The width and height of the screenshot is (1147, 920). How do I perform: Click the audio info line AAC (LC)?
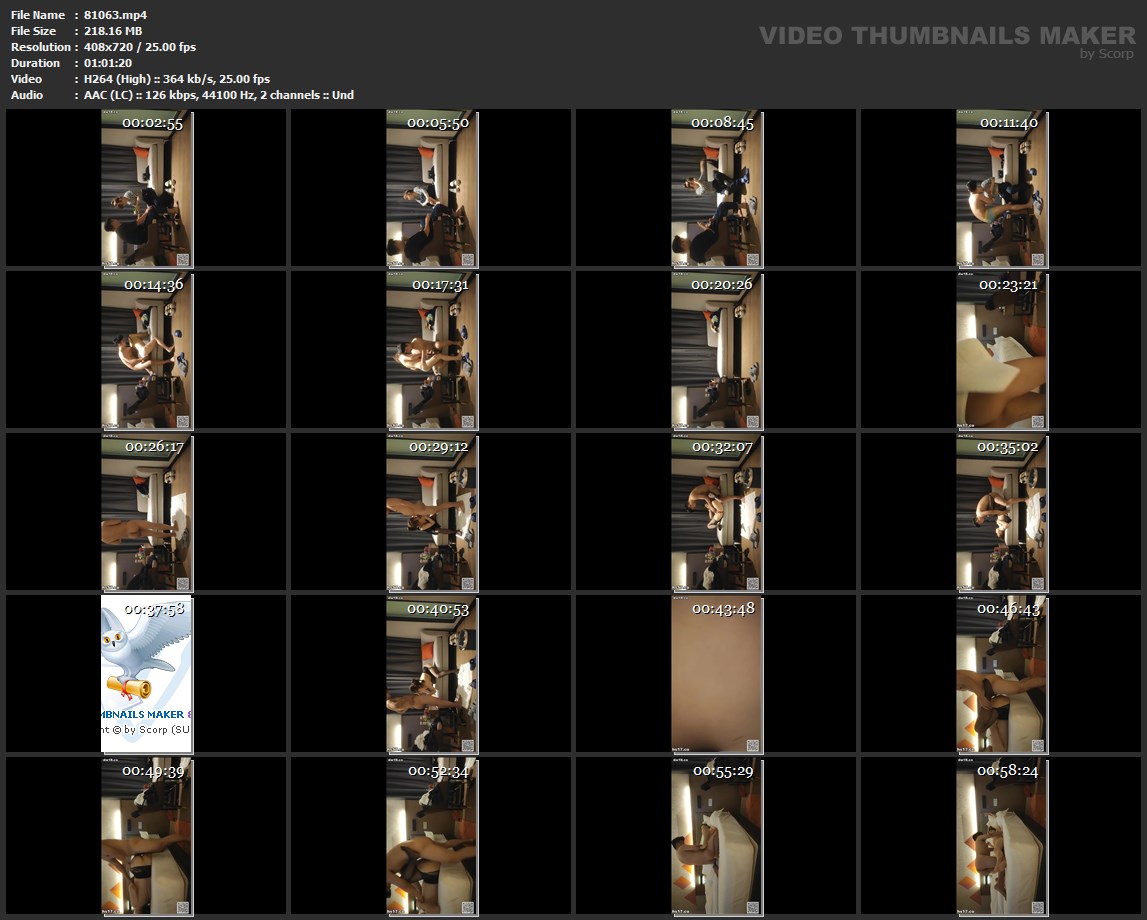(x=219, y=95)
